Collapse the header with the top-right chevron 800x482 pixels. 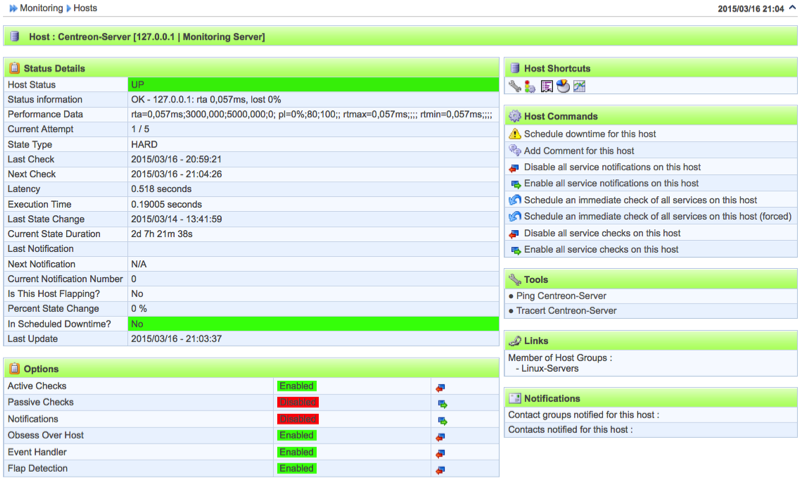pyautogui.click(x=791, y=8)
